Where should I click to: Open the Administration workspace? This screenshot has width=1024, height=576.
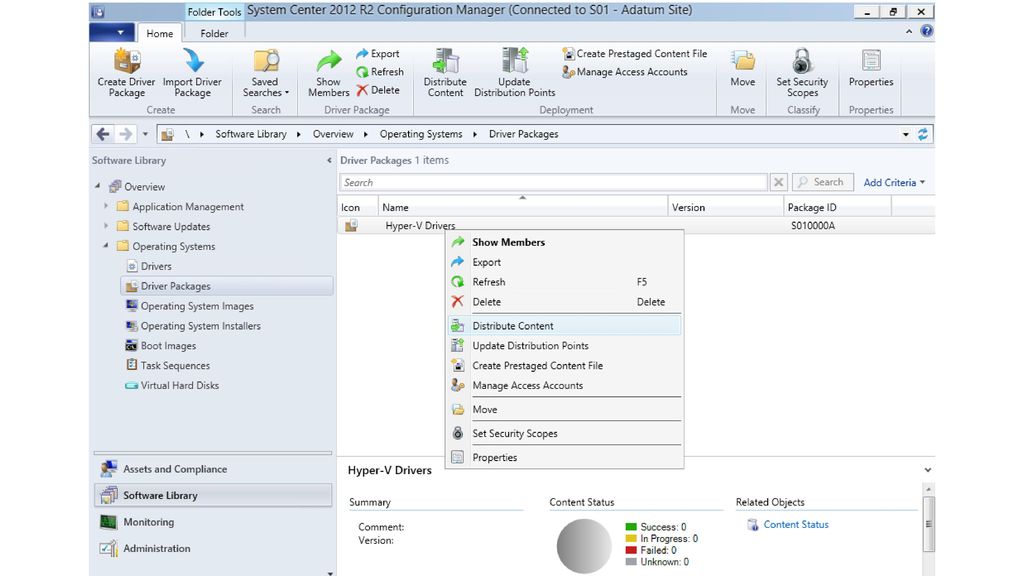click(213, 549)
